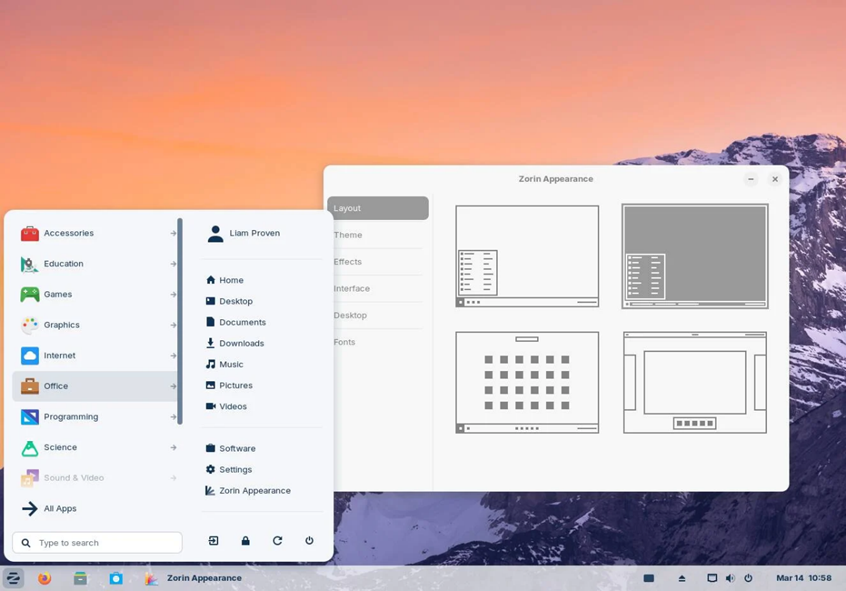Image resolution: width=846 pixels, height=591 pixels.
Task: Switch to the Theme tab
Action: tap(348, 235)
